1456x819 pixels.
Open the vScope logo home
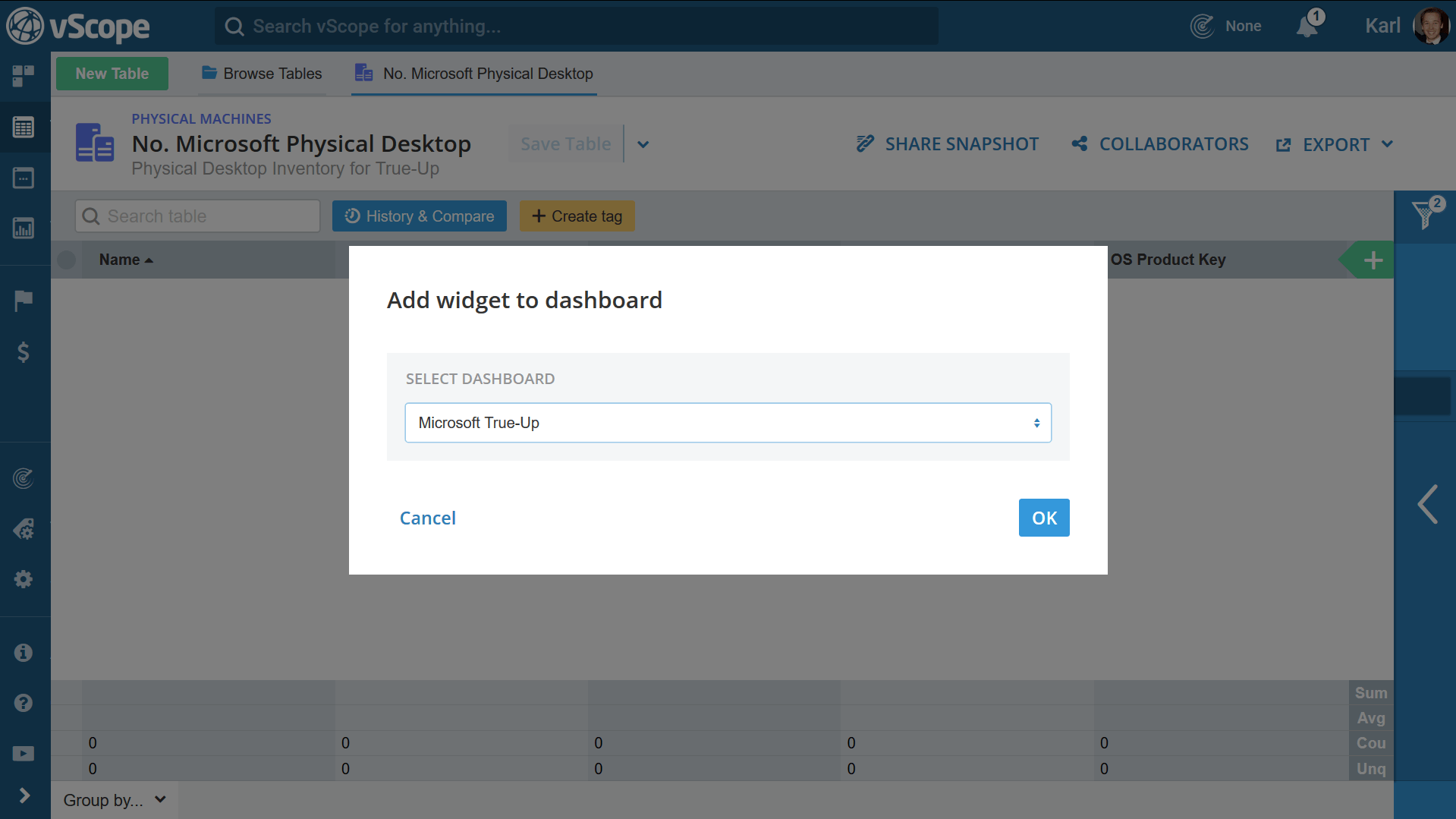(78, 27)
